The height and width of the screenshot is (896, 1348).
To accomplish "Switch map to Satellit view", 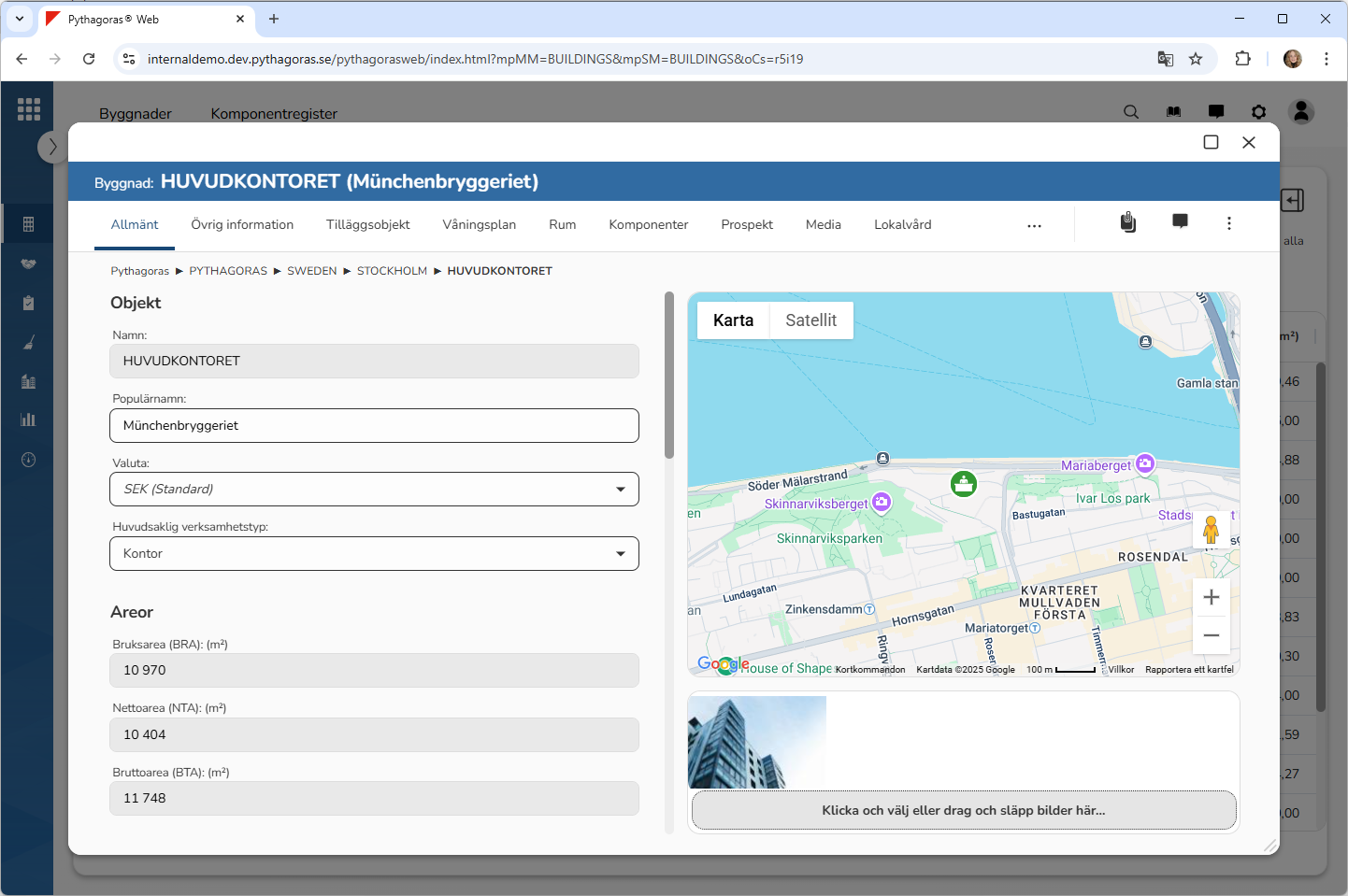I will 810,320.
